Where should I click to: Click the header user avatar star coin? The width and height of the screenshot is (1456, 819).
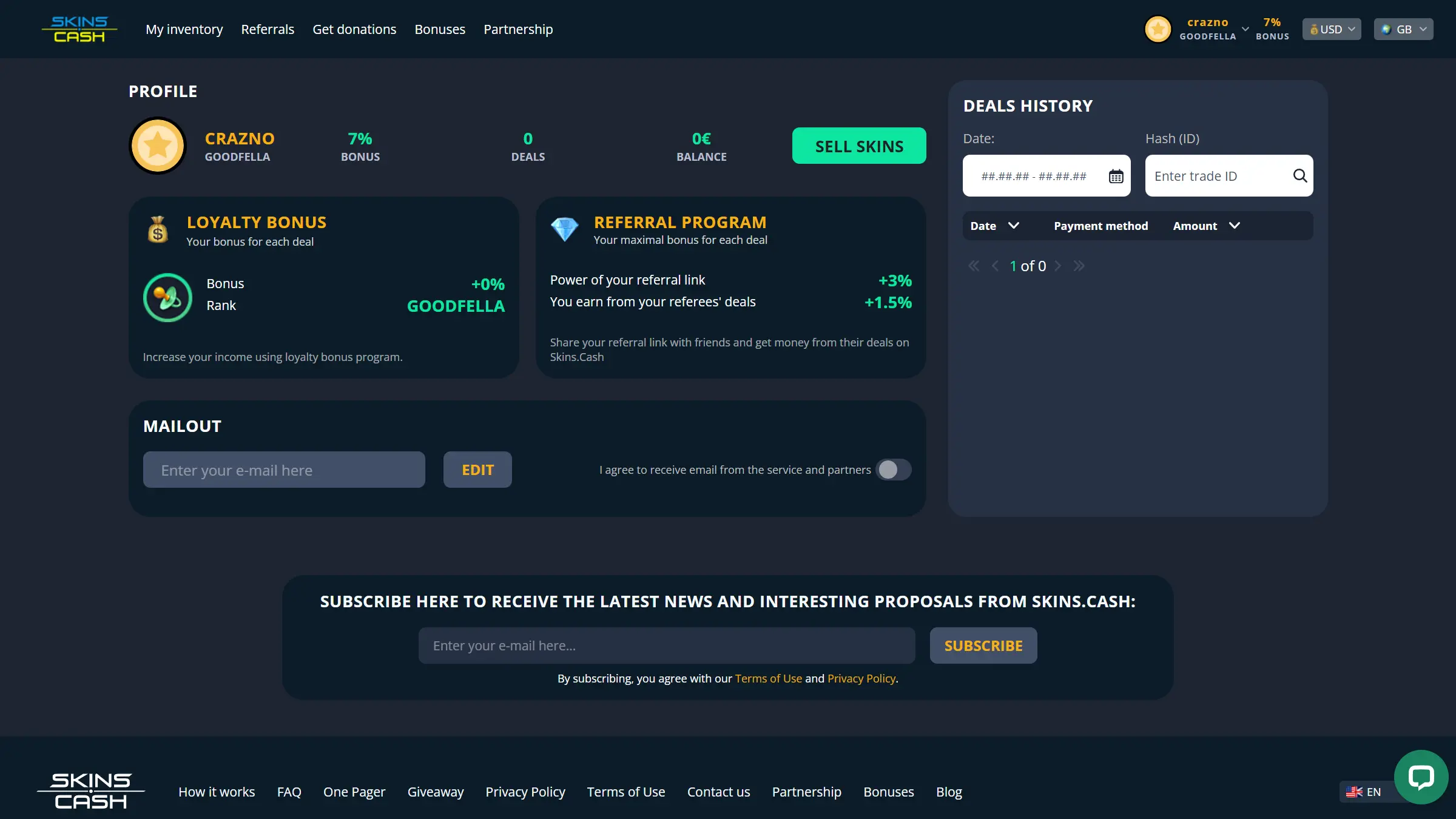[x=1158, y=29]
